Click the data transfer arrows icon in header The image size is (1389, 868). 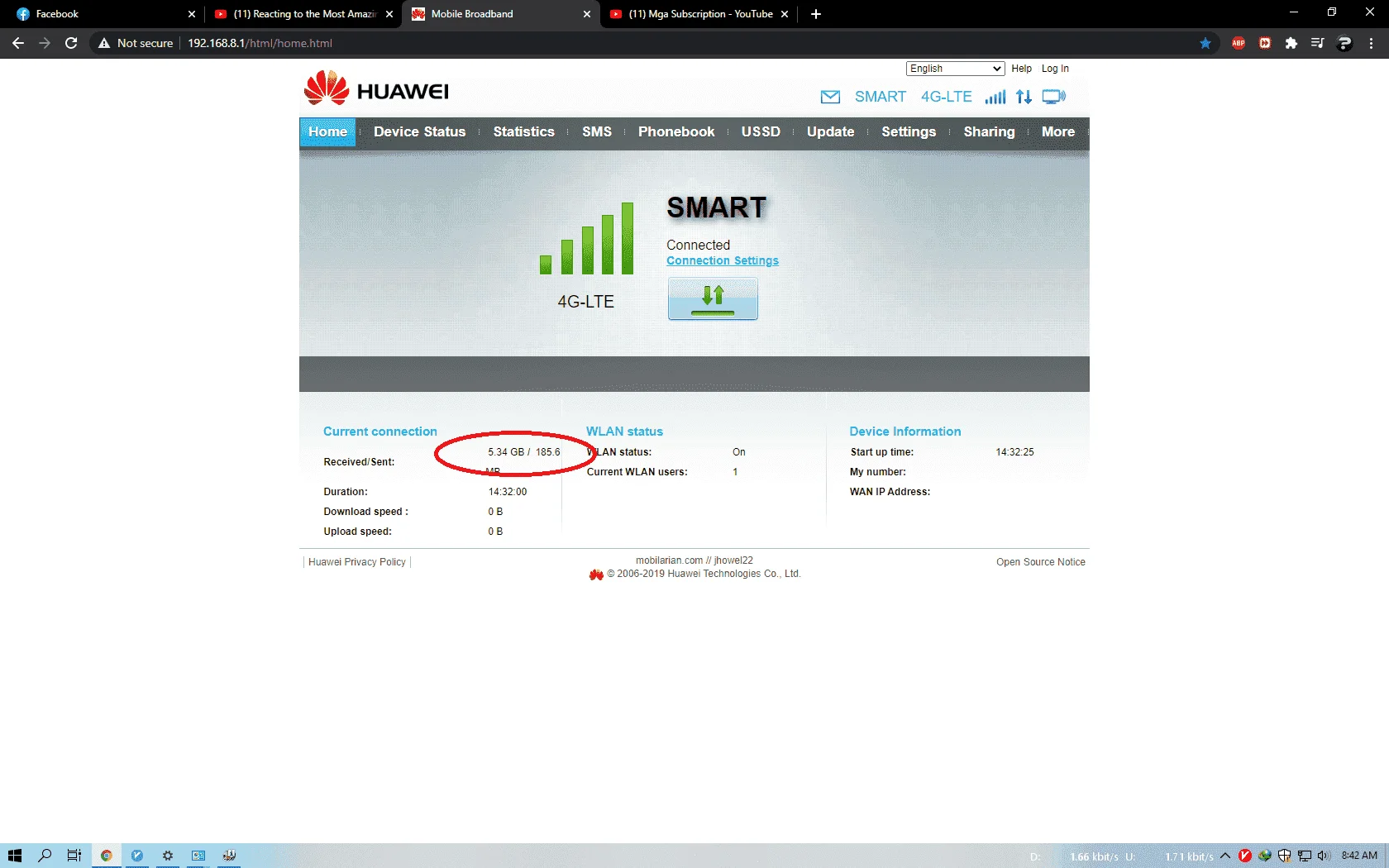point(1024,97)
